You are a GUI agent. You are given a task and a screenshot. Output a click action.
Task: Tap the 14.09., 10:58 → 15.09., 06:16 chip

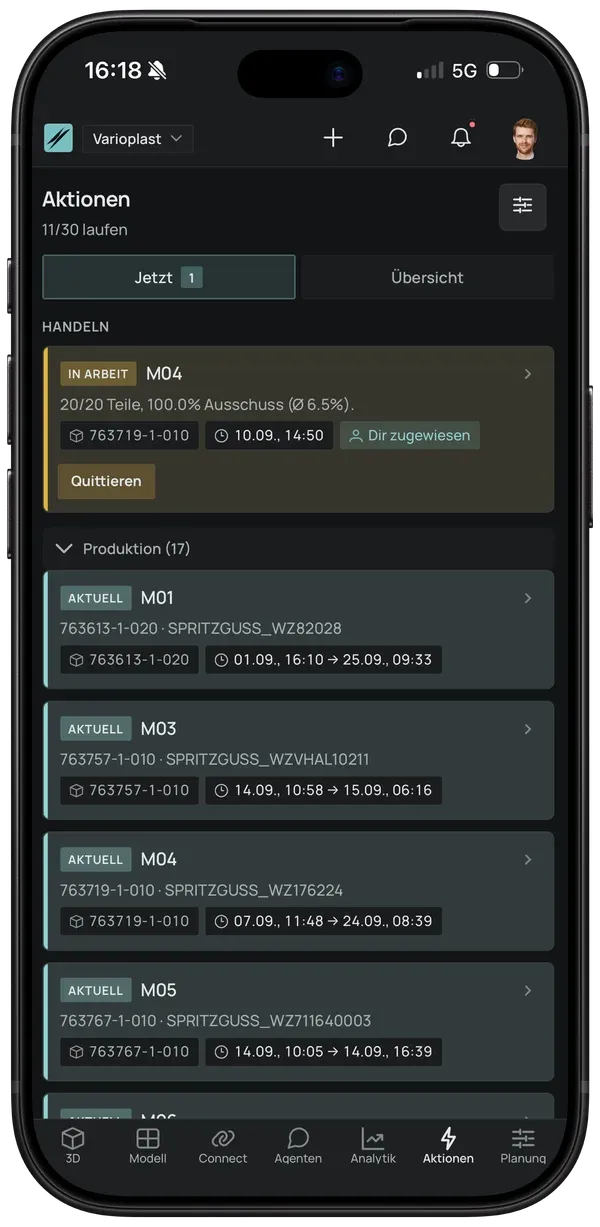(x=324, y=790)
